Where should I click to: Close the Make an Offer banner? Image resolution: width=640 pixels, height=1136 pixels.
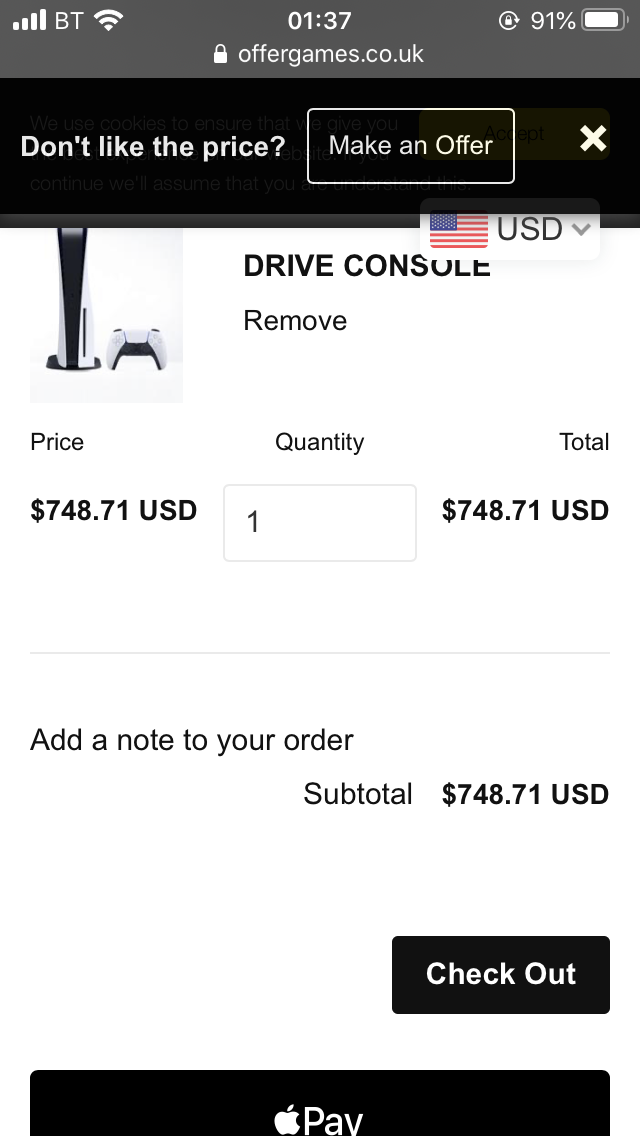593,138
